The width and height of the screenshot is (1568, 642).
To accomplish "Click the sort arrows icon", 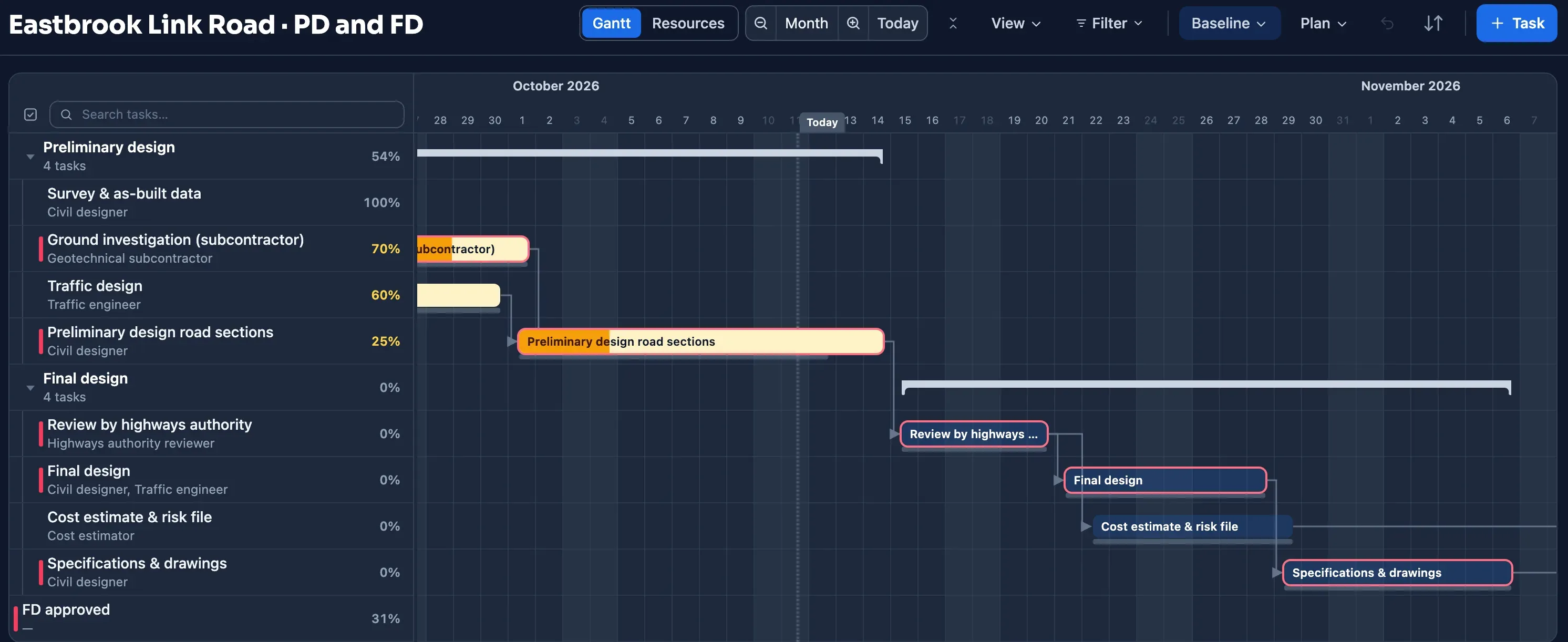I will pyautogui.click(x=1433, y=23).
